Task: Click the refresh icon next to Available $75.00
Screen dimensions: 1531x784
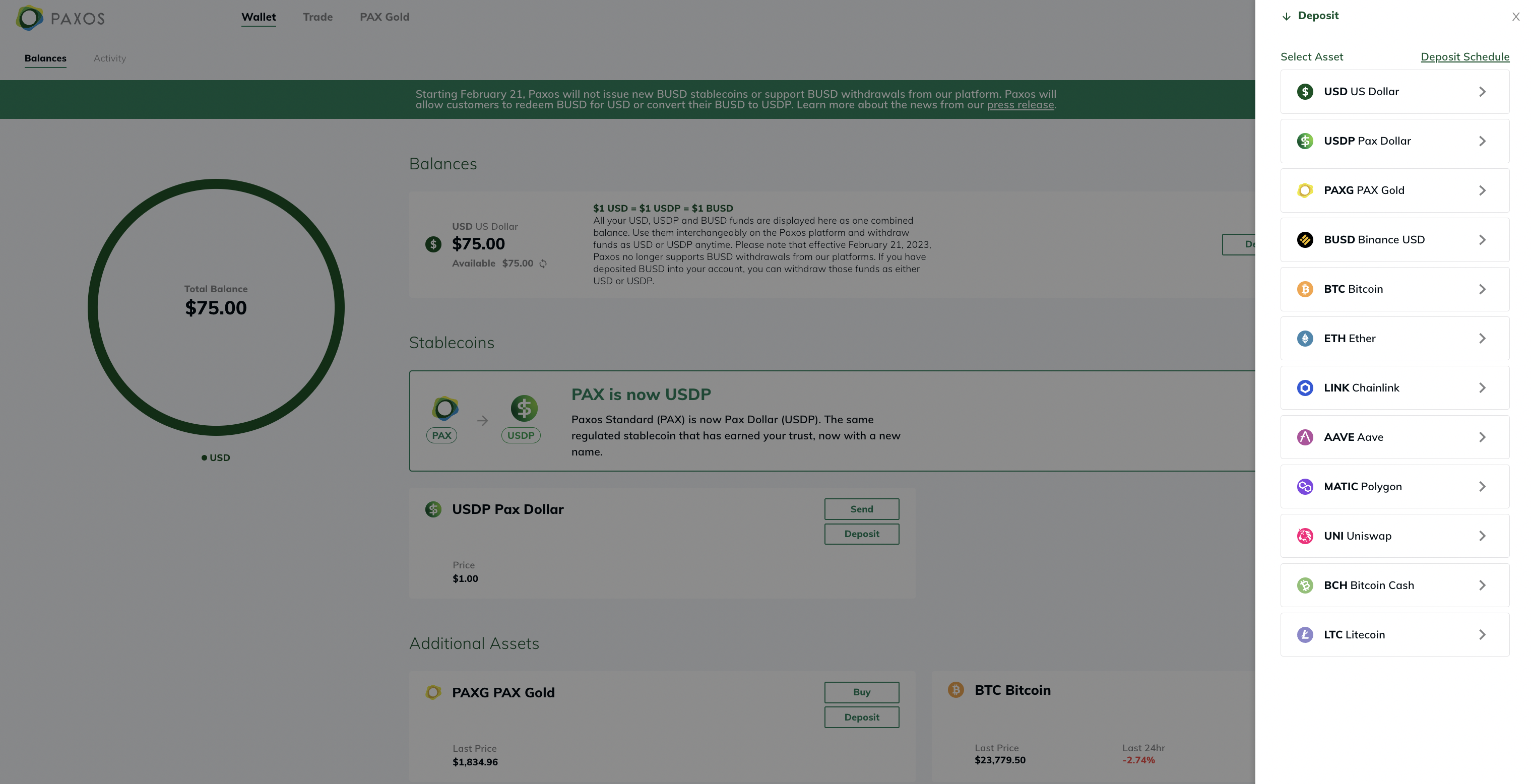Action: [x=543, y=264]
